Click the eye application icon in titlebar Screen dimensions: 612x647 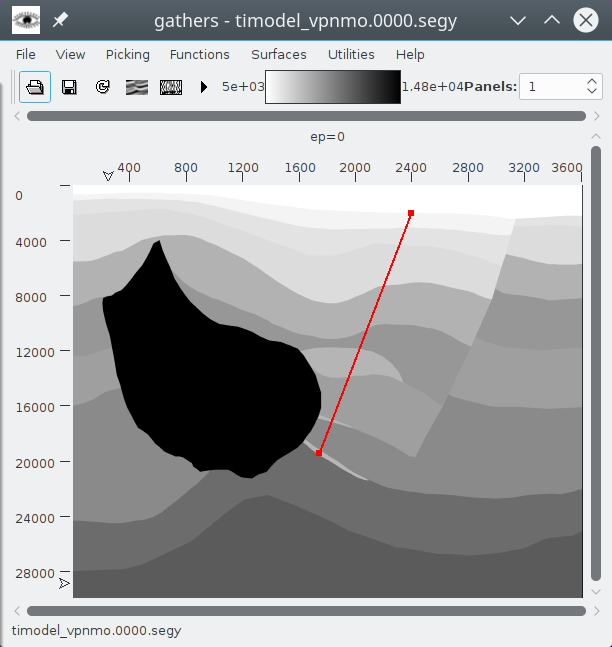click(26, 20)
